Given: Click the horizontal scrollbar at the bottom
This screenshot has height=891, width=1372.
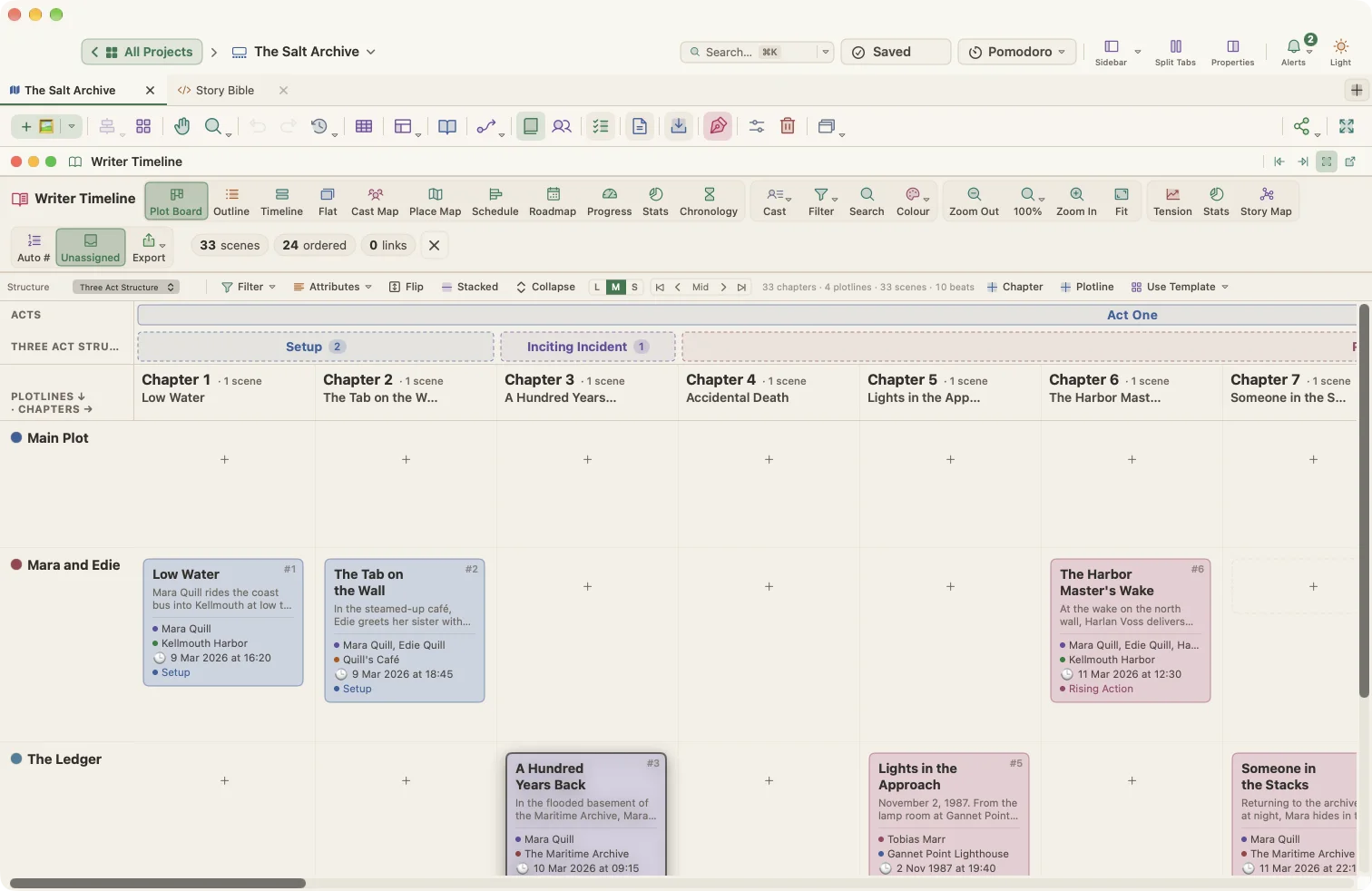Looking at the screenshot, I should point(158,883).
